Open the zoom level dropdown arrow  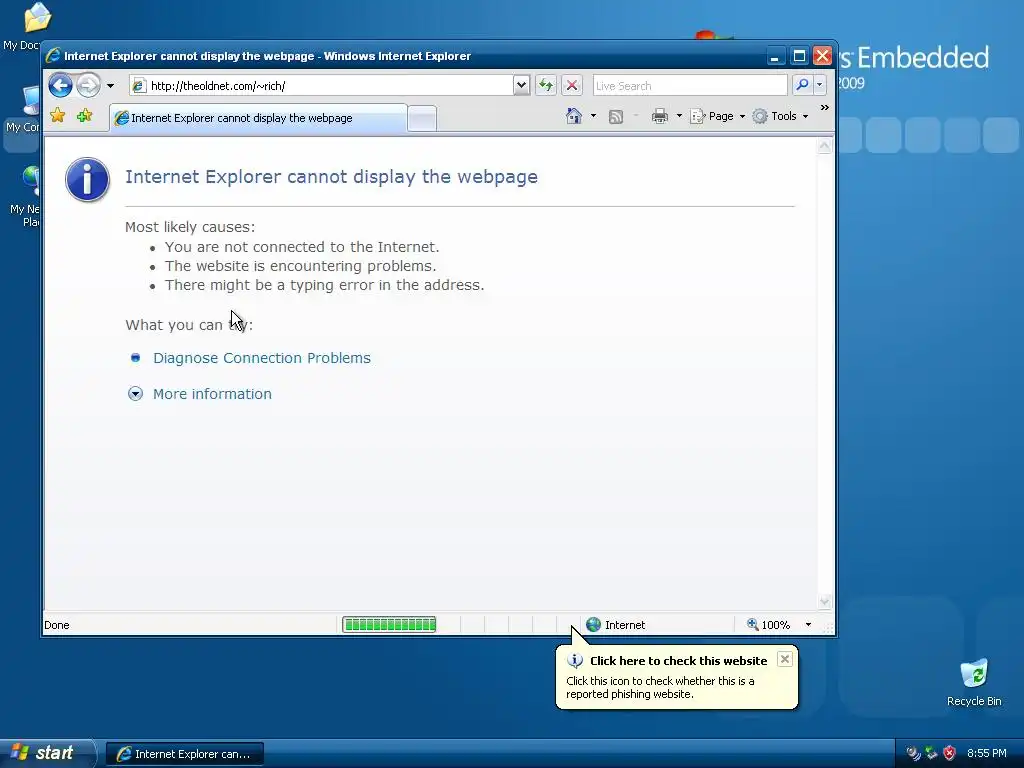click(x=808, y=625)
